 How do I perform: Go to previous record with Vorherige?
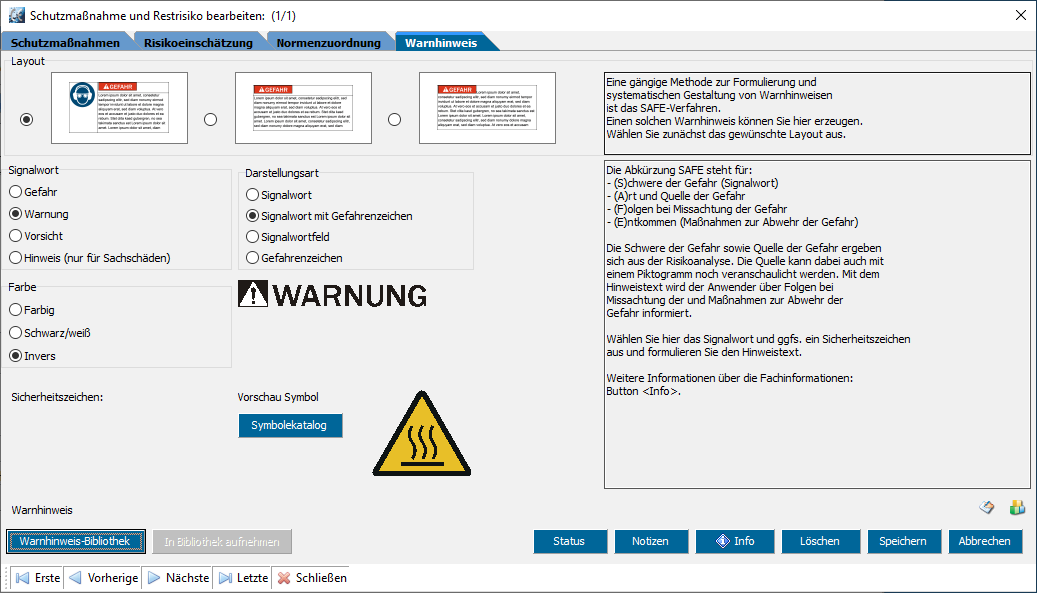[x=103, y=578]
